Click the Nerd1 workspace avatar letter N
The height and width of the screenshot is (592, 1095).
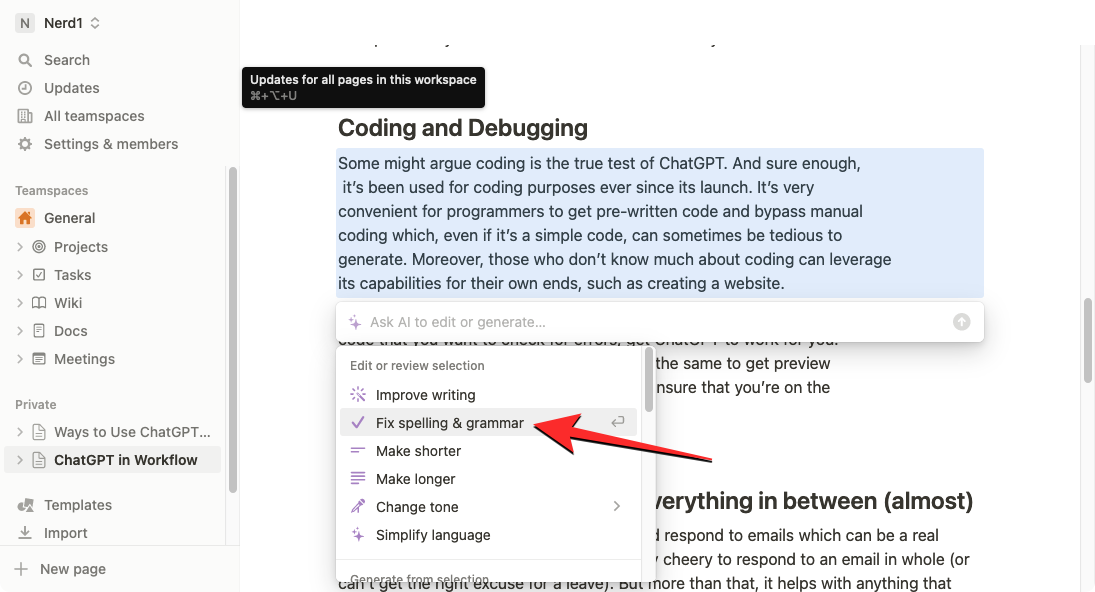25,23
